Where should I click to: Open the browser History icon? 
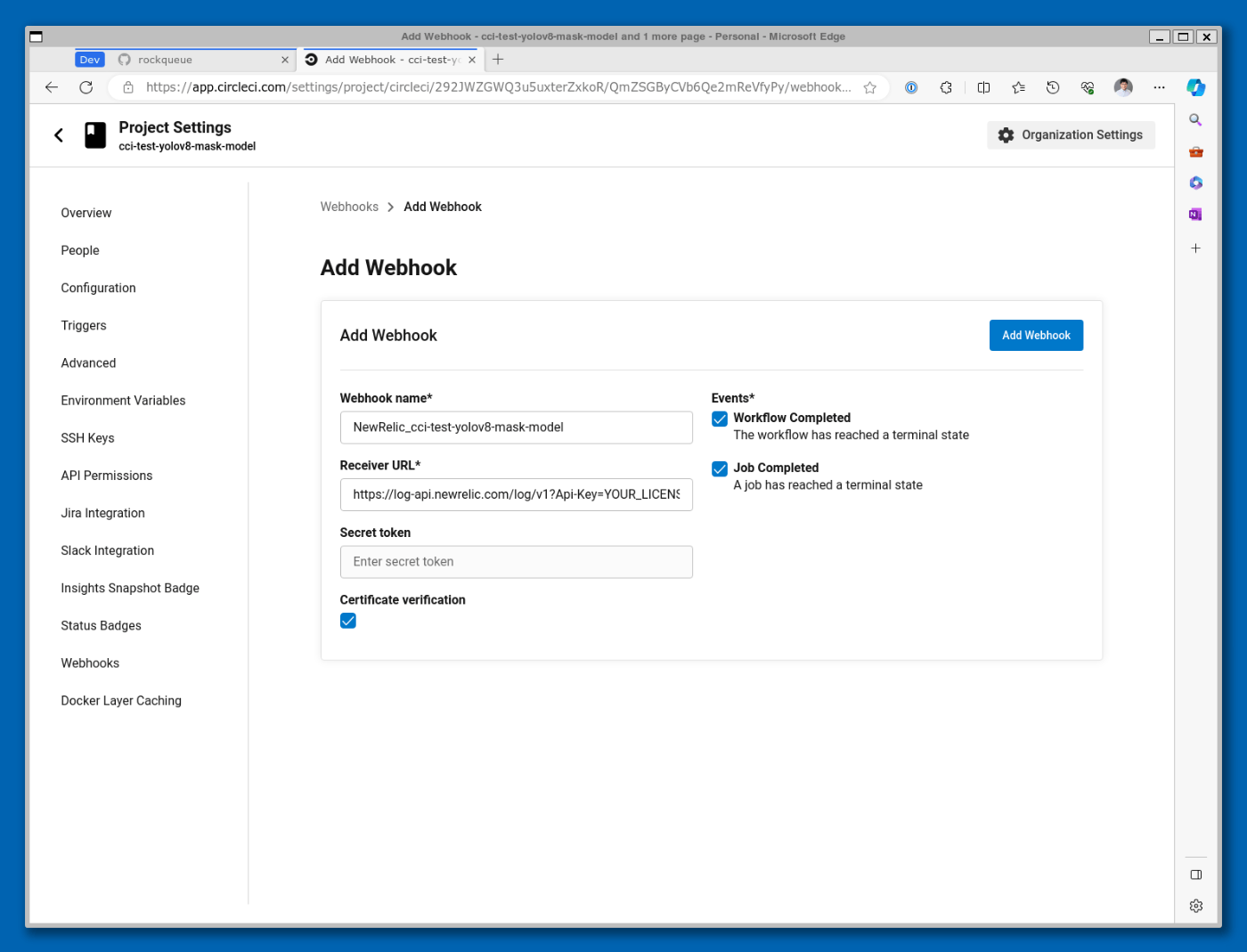click(1053, 87)
